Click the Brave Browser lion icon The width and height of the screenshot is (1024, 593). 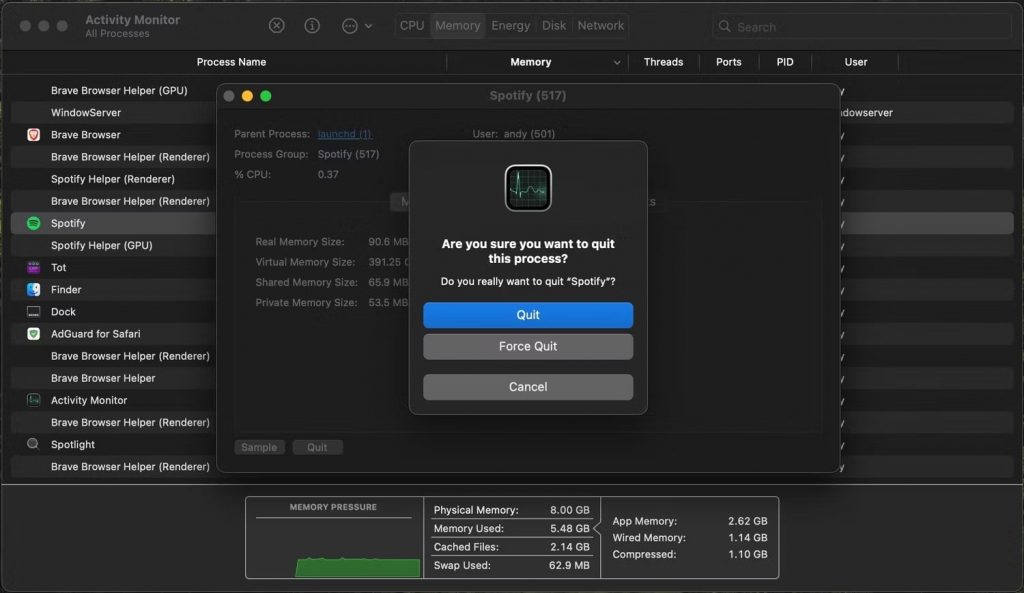33,135
